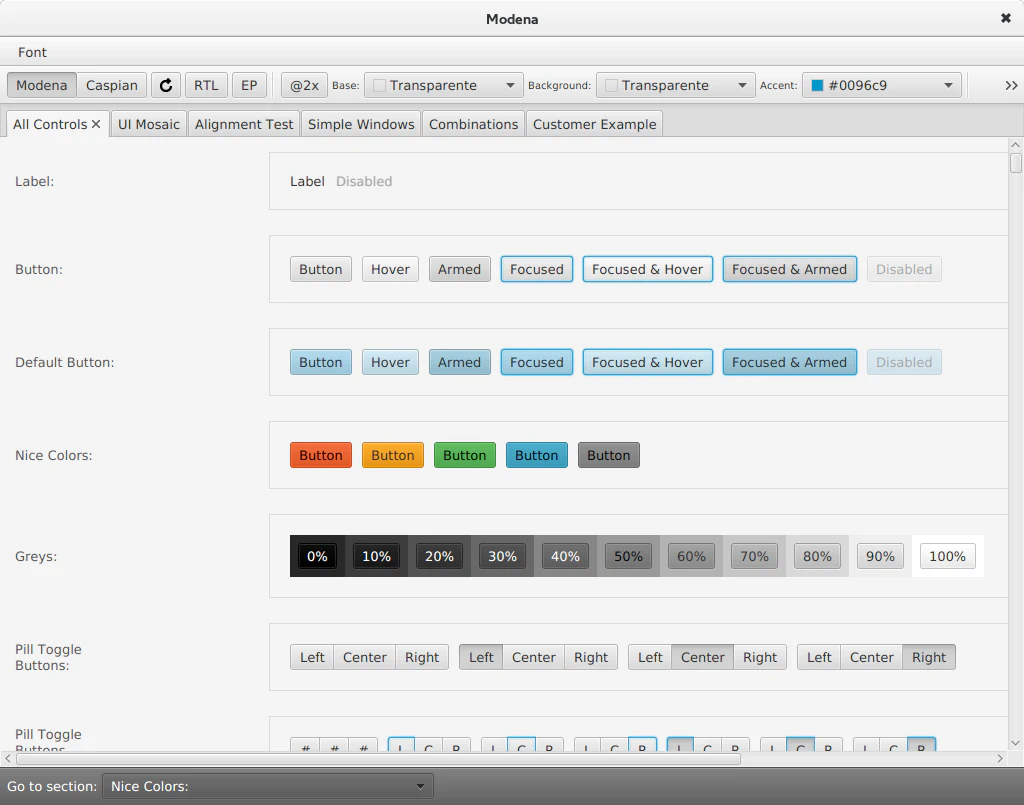Select the Modena theme toggle
Viewport: 1024px width, 805px height.
tap(42, 85)
